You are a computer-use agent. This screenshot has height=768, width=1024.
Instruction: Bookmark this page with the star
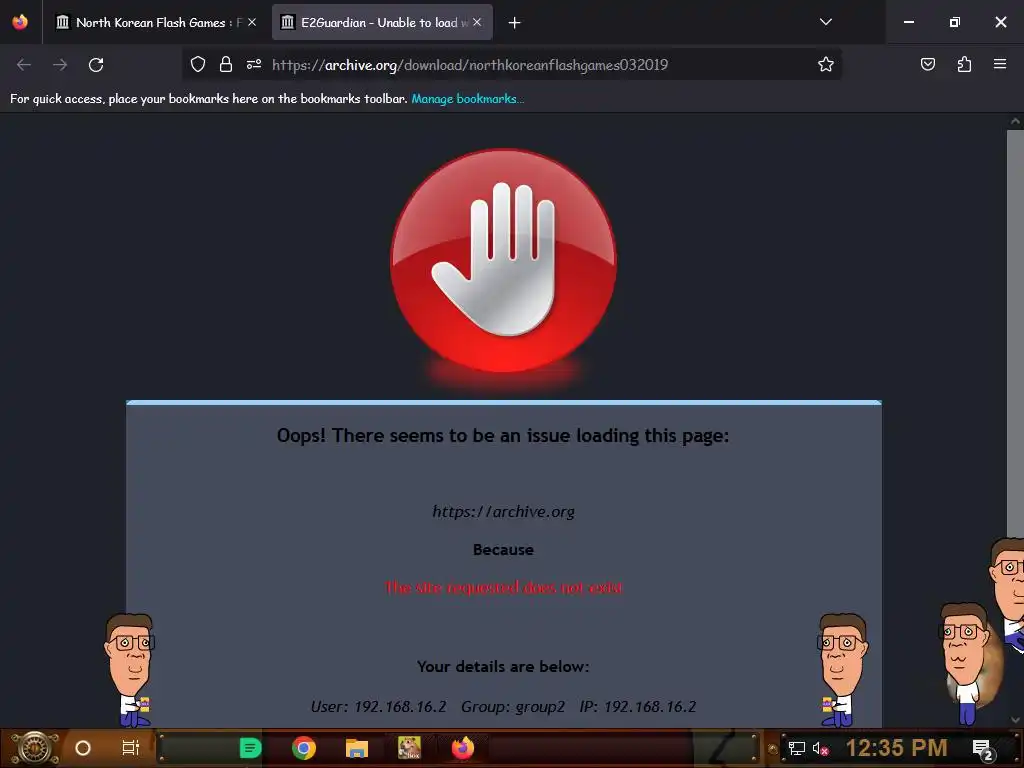point(825,64)
